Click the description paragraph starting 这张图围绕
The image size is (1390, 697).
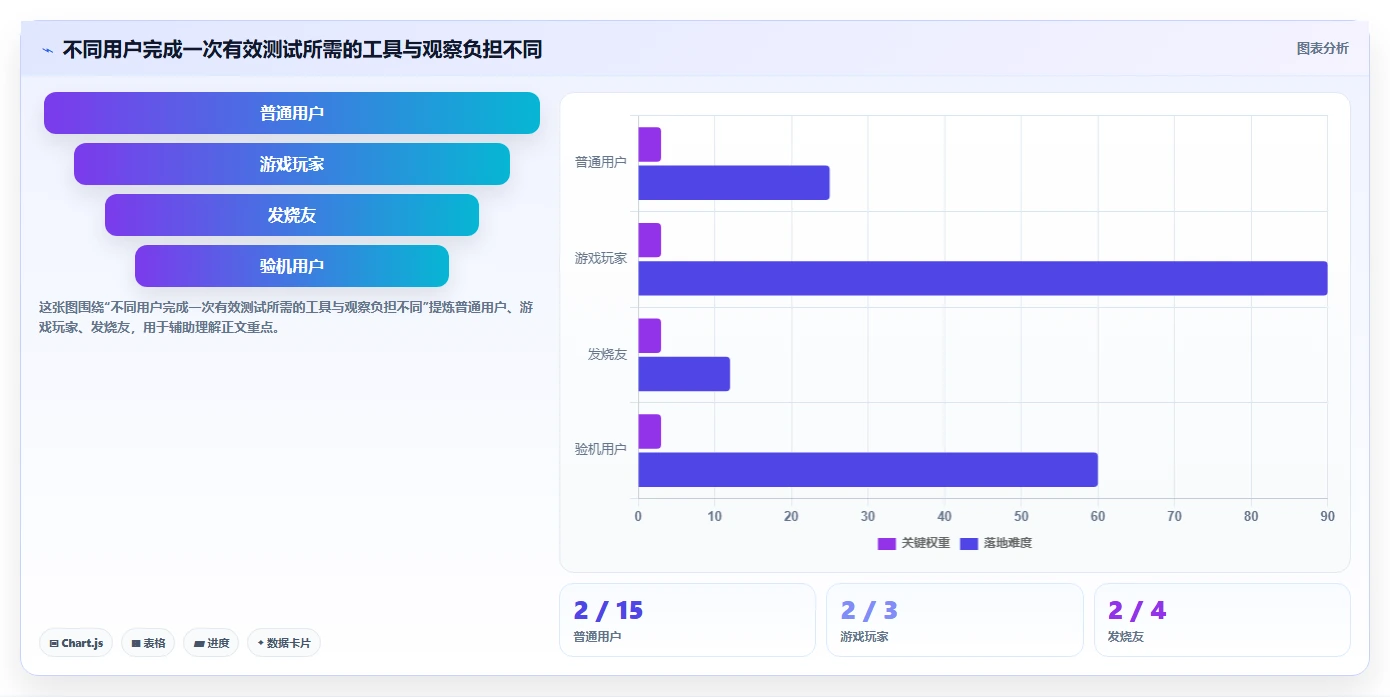286,317
